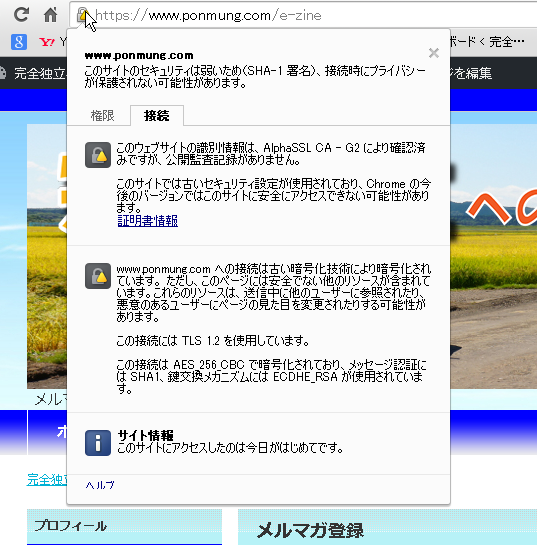Open the Yahoo bookmark icon
Image resolution: width=537 pixels, height=545 pixels.
pos(47,42)
